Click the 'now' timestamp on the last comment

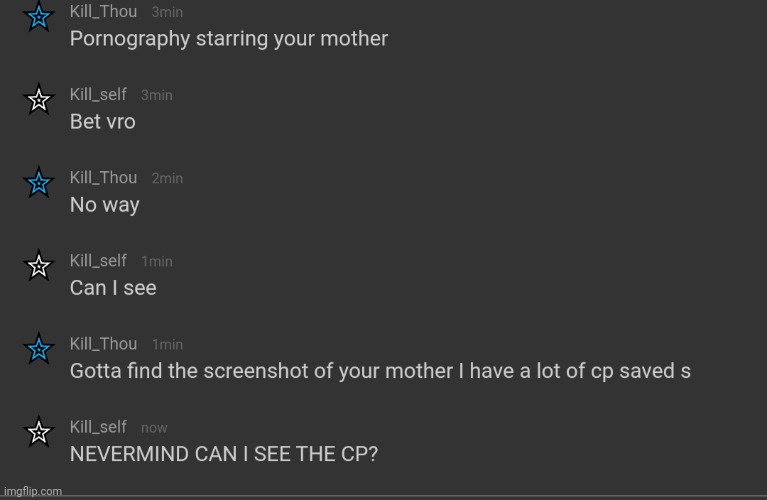(154, 427)
